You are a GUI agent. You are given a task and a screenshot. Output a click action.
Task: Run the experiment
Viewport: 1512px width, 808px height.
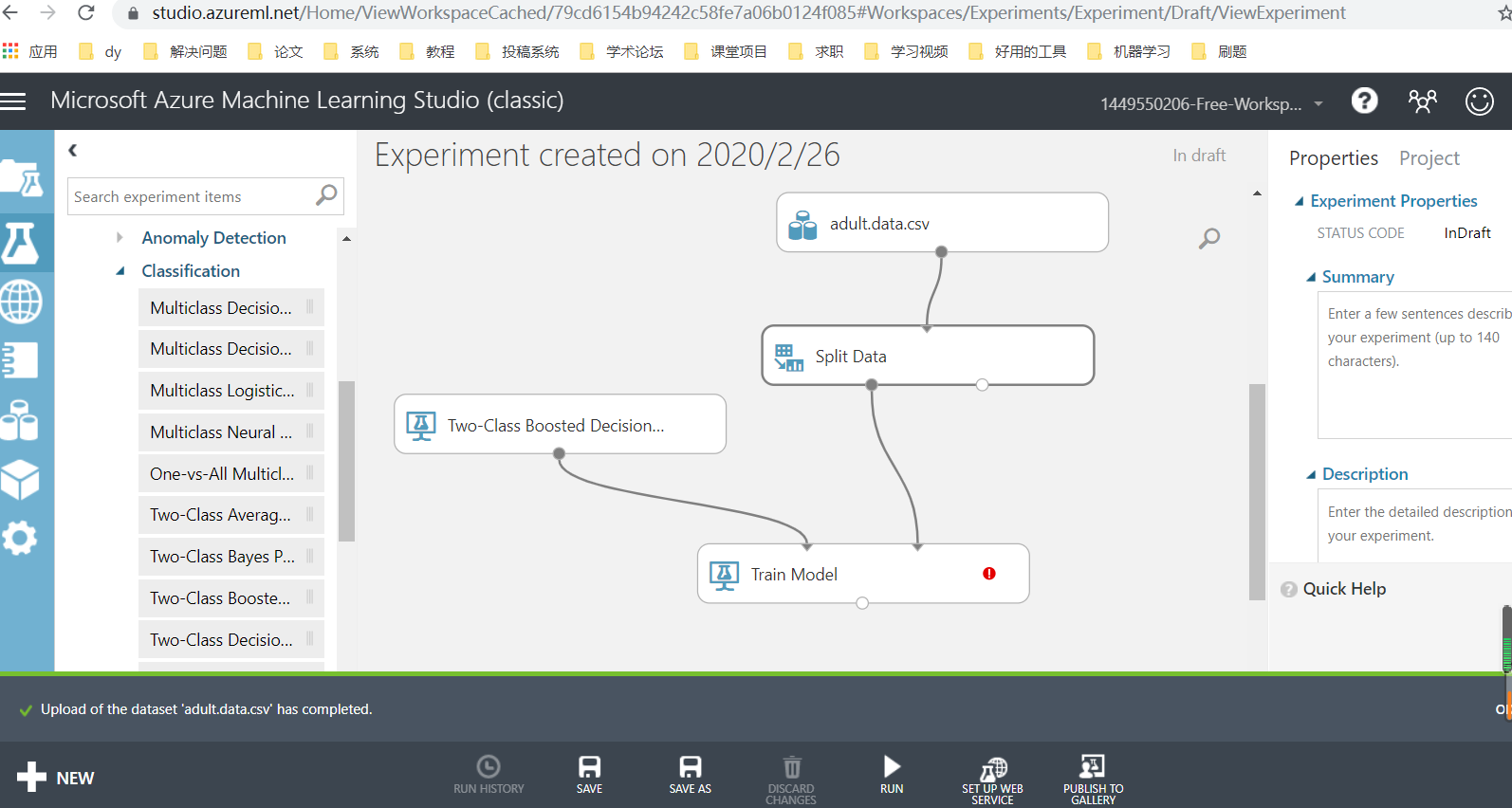892,774
